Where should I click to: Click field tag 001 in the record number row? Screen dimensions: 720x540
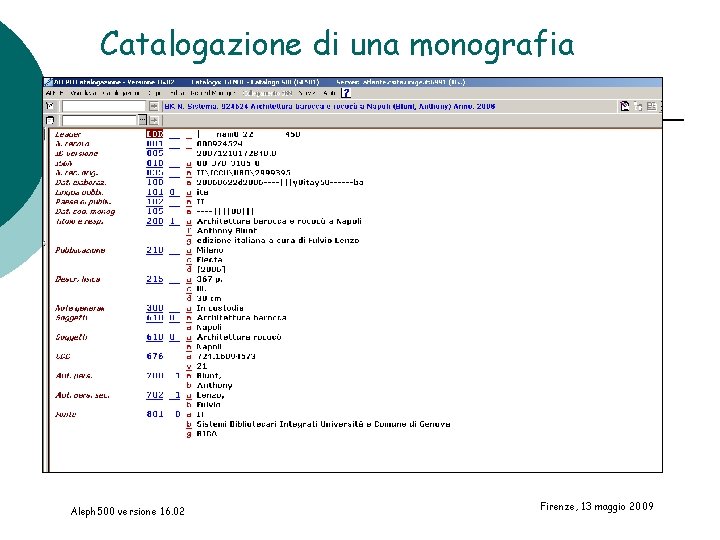pyautogui.click(x=155, y=144)
